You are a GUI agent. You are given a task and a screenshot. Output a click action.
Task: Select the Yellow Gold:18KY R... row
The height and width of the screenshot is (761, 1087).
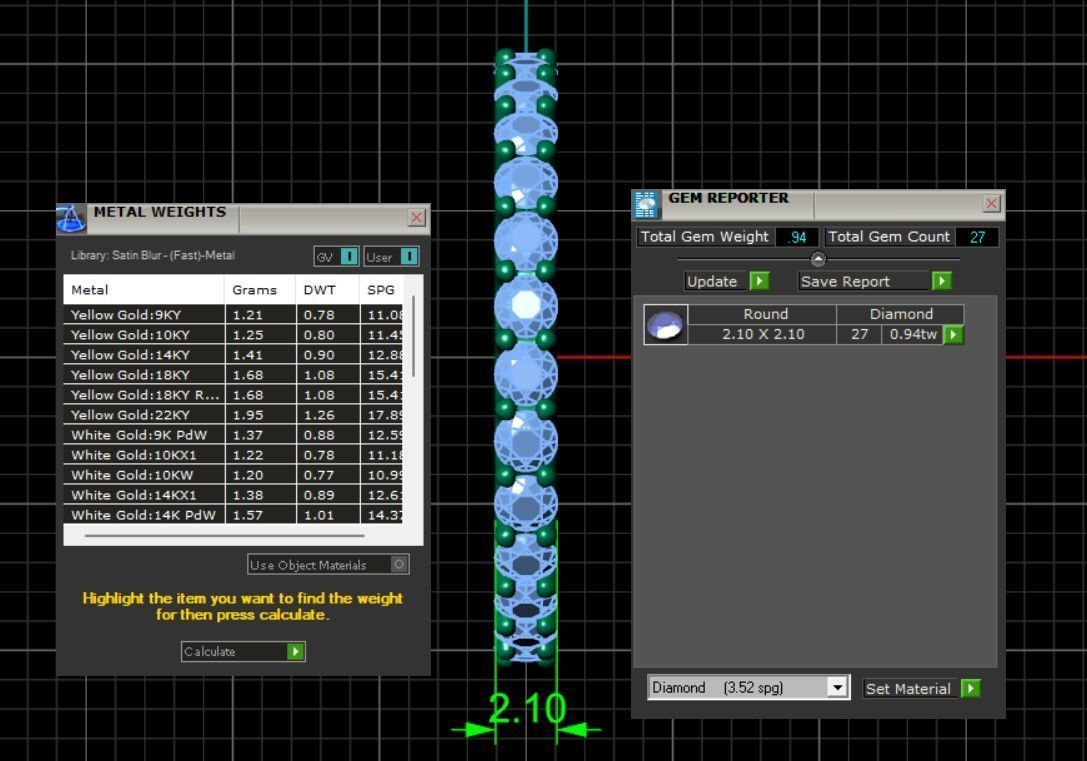234,395
